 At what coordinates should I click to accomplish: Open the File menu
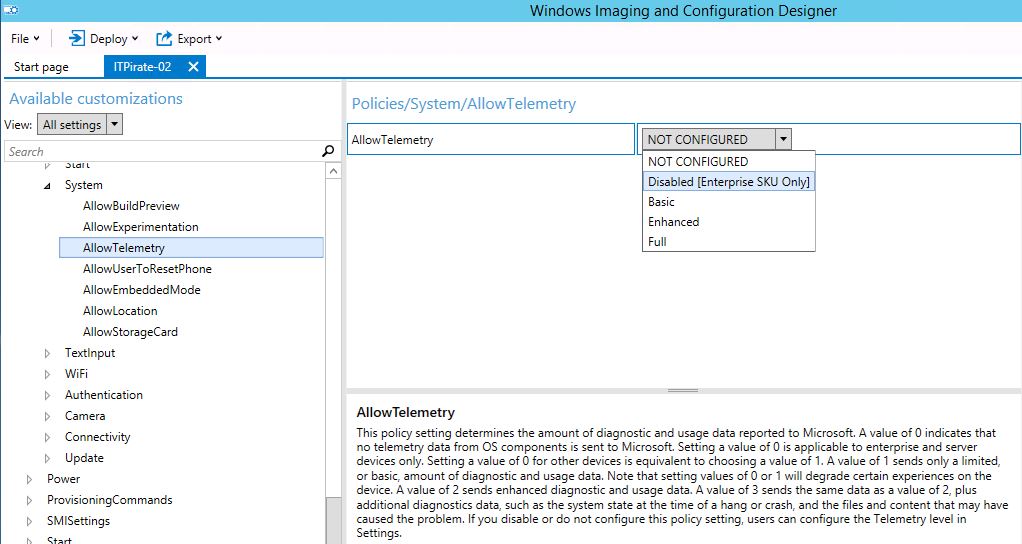(x=25, y=38)
